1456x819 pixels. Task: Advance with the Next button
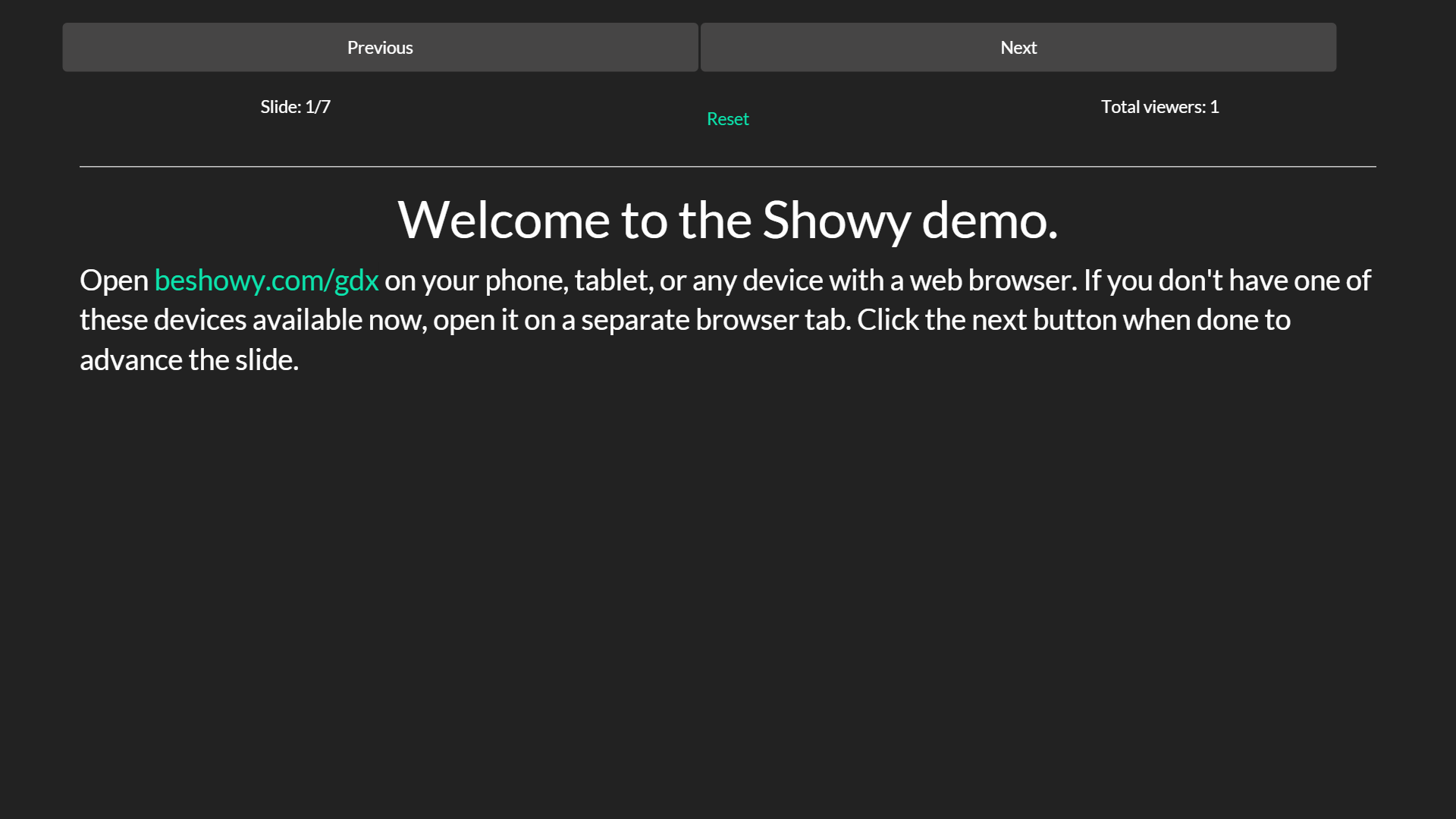coord(1018,47)
